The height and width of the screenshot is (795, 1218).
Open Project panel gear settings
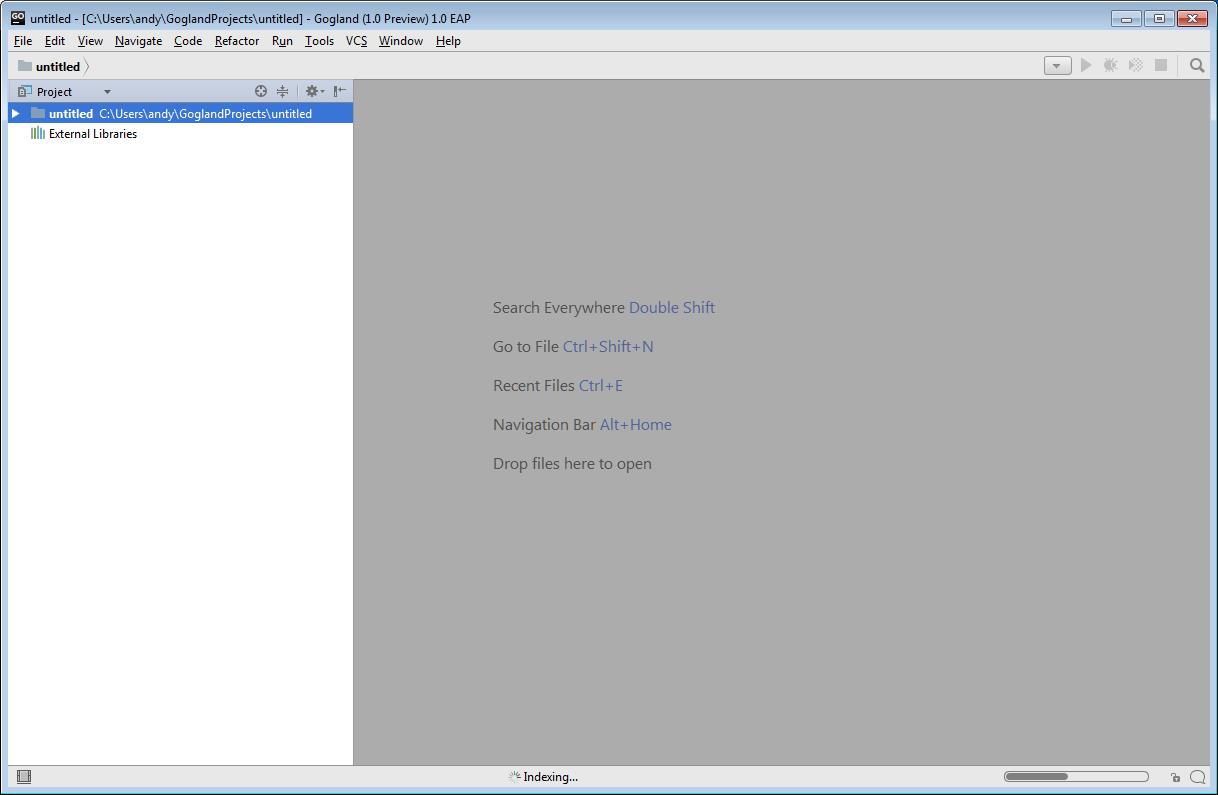point(314,91)
